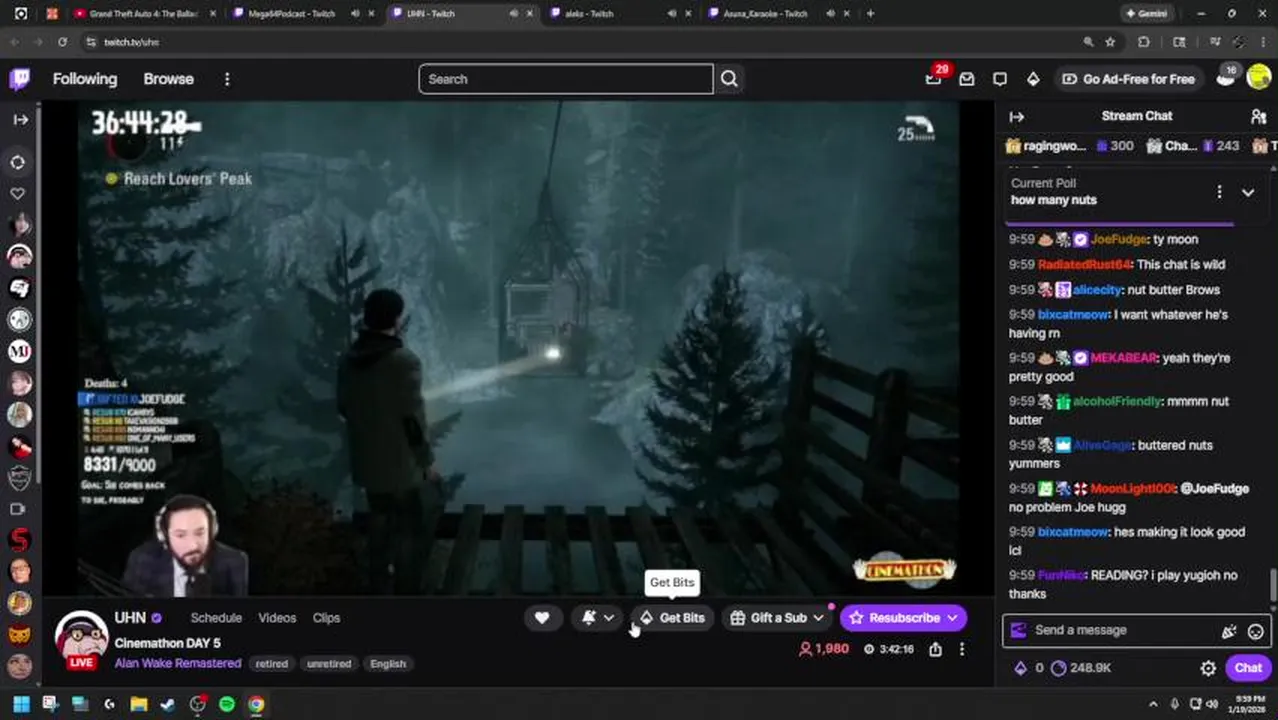This screenshot has height=720, width=1278.
Task: Click bixcatmeow's 'I want whatever he's having' username
Action: [x=1073, y=315]
